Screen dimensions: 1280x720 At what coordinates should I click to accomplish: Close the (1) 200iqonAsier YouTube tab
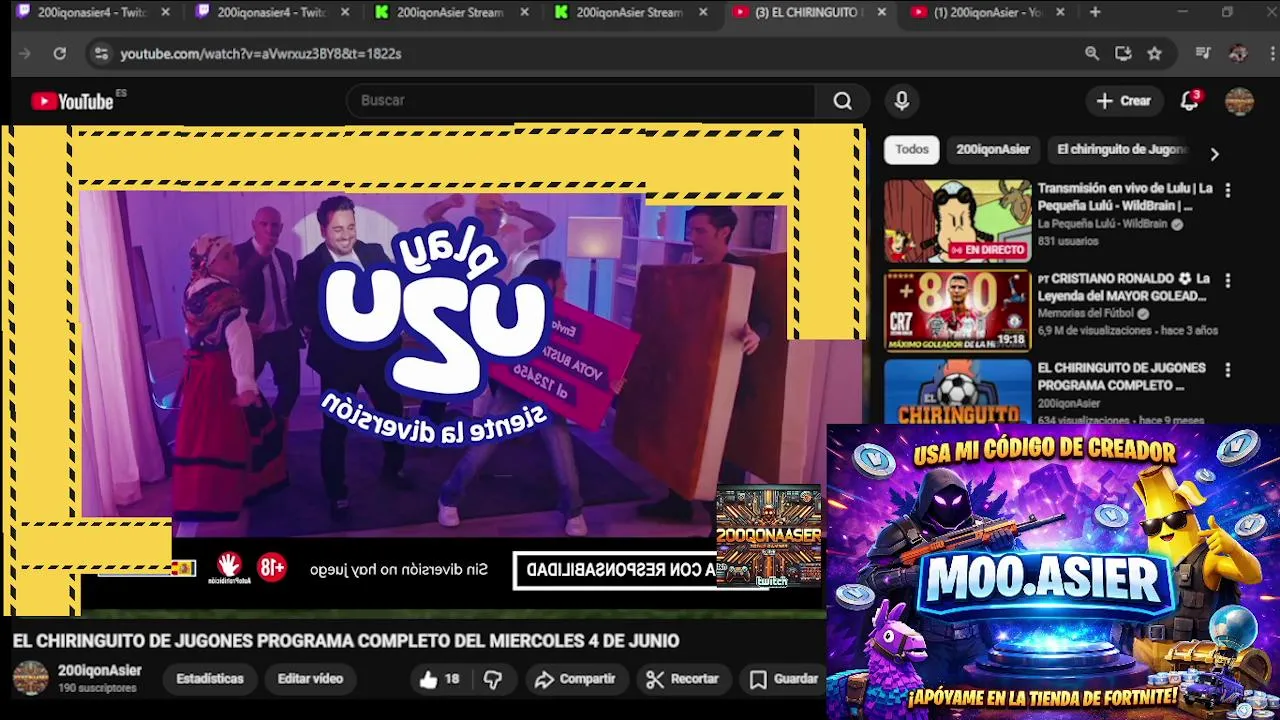[1060, 12]
